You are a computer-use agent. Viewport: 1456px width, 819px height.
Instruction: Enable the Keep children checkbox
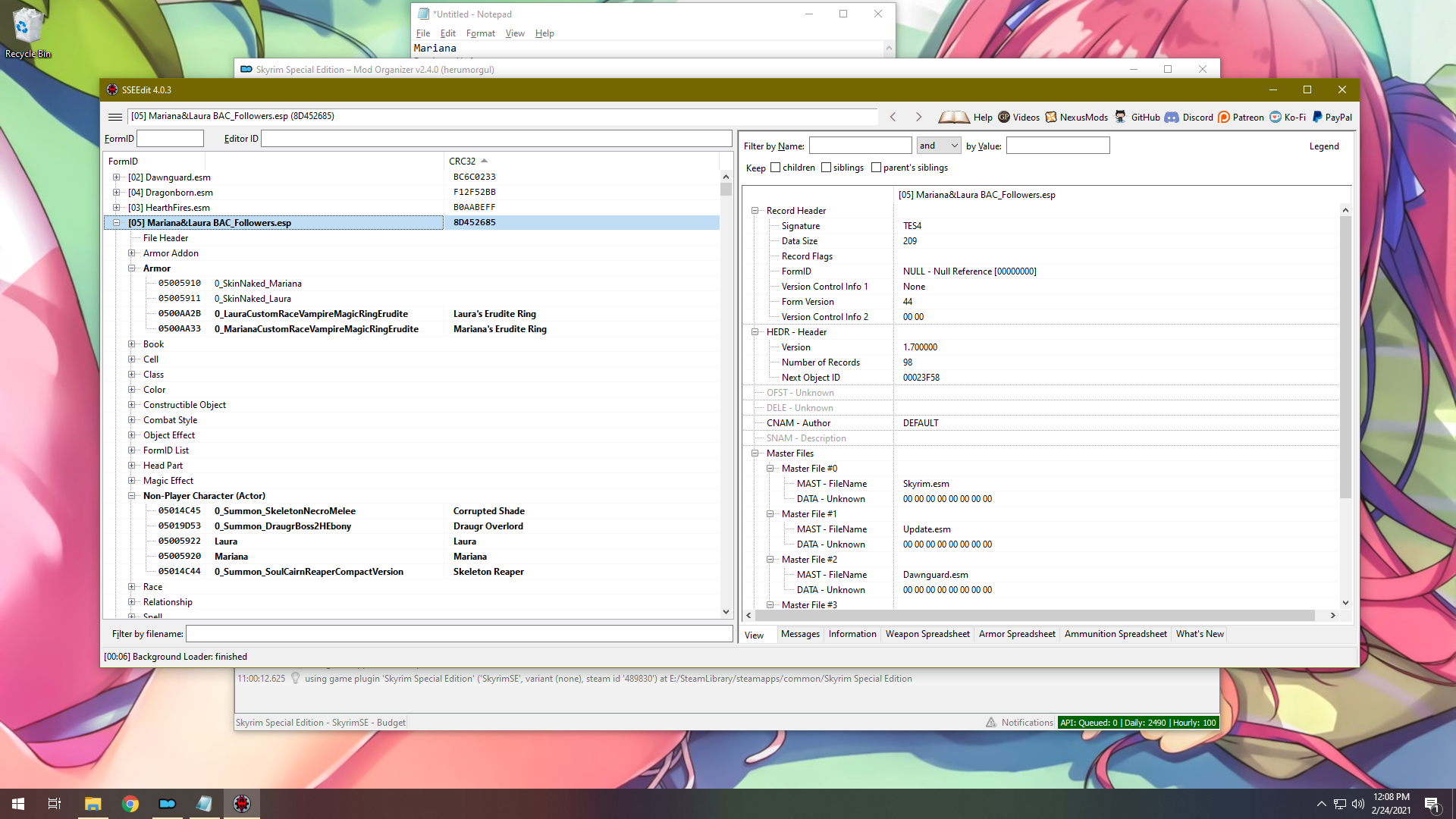[x=775, y=168]
